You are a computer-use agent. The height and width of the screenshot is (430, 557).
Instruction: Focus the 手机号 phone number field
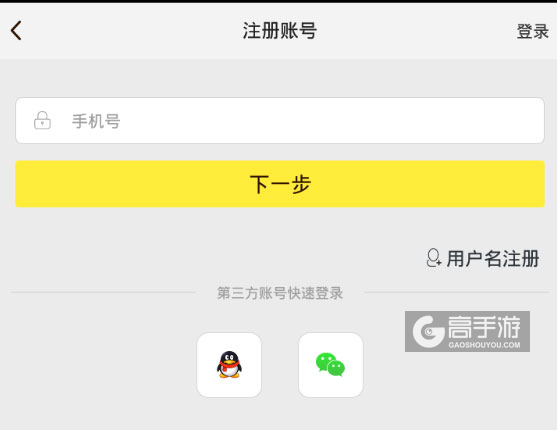pyautogui.click(x=280, y=120)
